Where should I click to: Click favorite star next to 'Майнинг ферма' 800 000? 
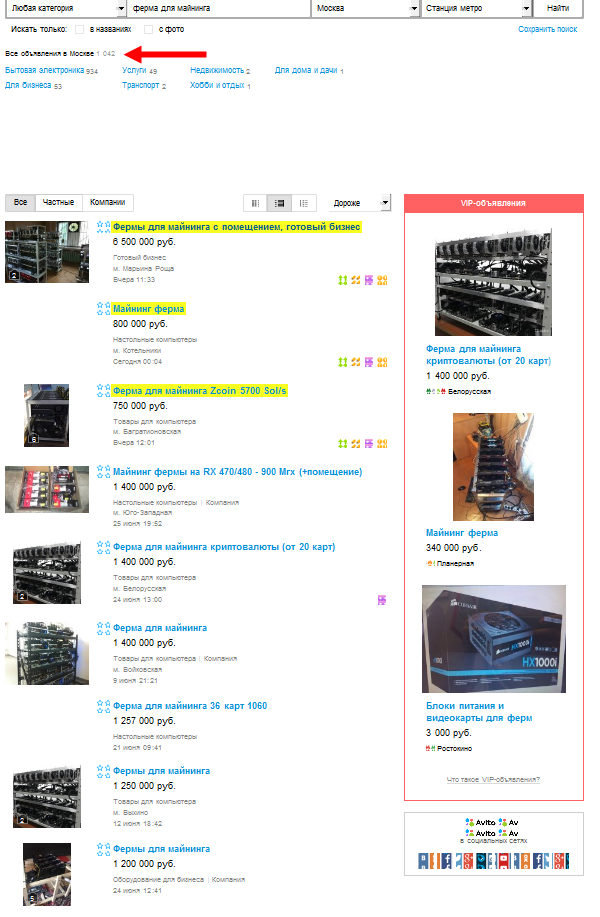(103, 308)
